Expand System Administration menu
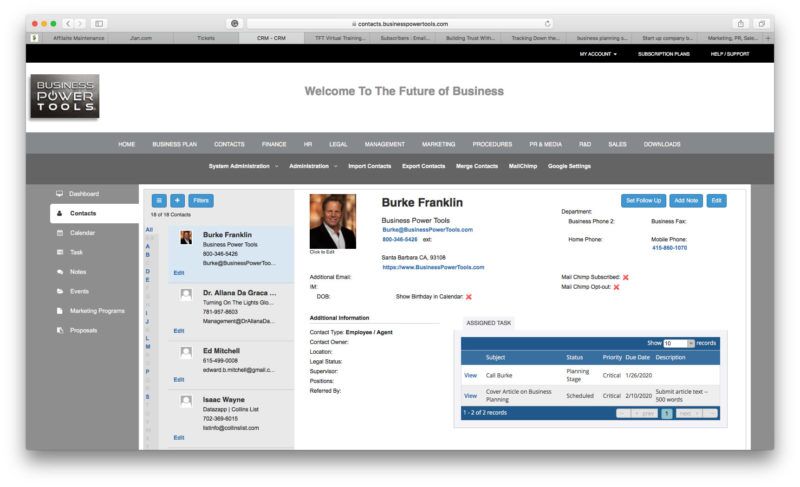Screen dimensions: 800x487 coord(244,166)
